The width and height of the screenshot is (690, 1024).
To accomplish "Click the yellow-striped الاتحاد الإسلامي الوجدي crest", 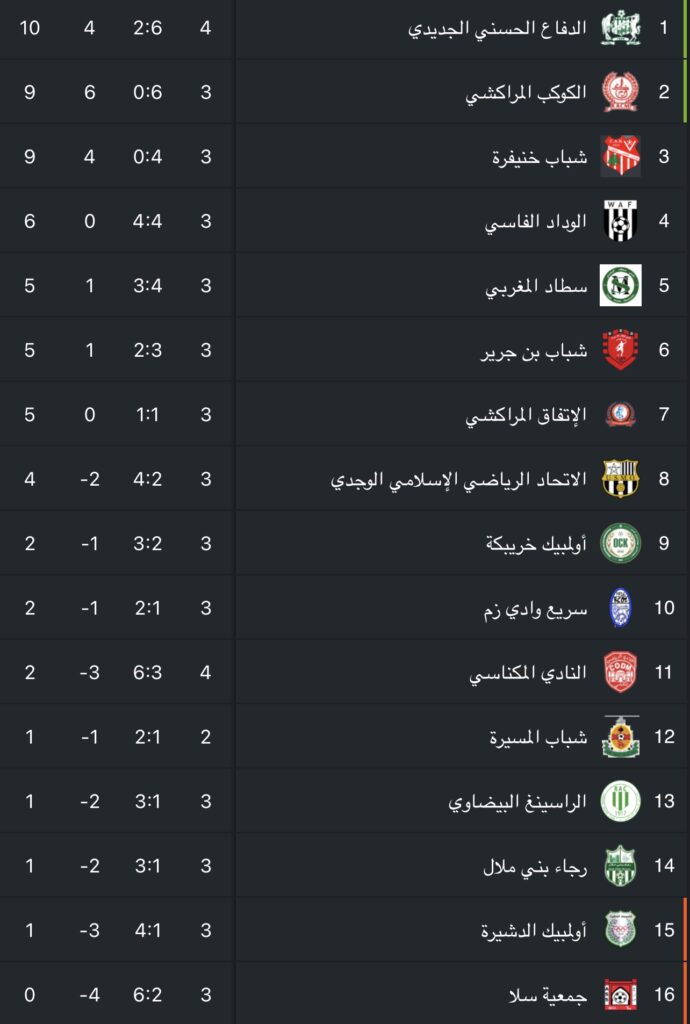I will point(620,479).
